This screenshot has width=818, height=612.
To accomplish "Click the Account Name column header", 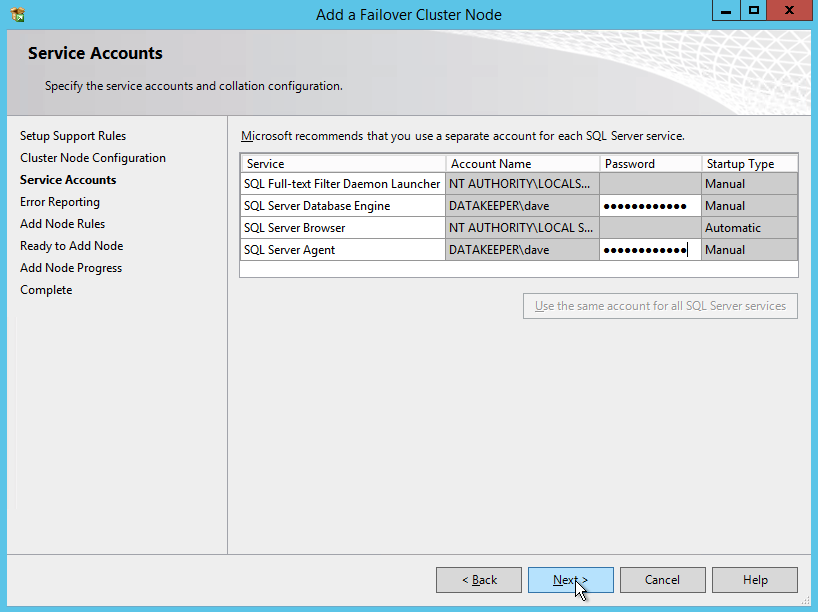I will (x=522, y=164).
